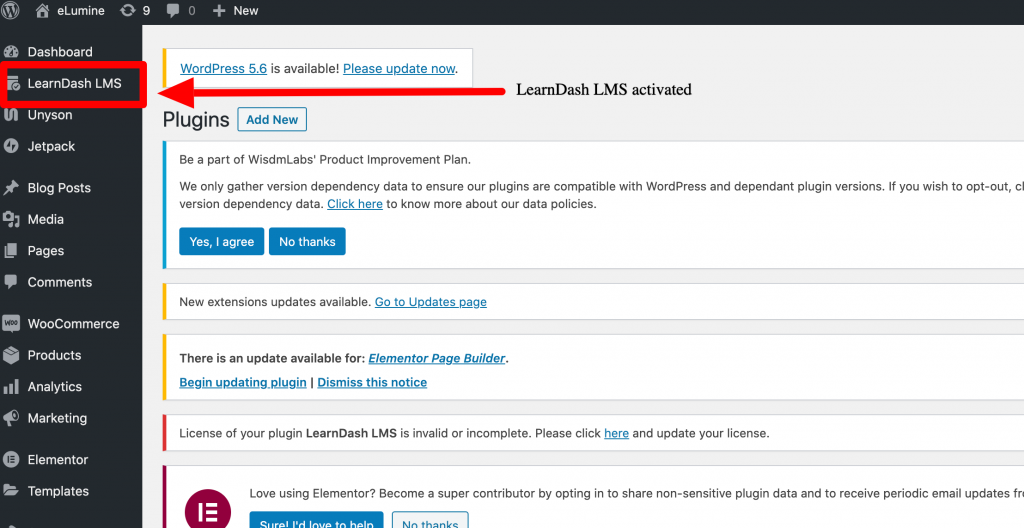Open the comments bubble icon in admin bar
This screenshot has width=1024, height=528.
click(x=174, y=10)
